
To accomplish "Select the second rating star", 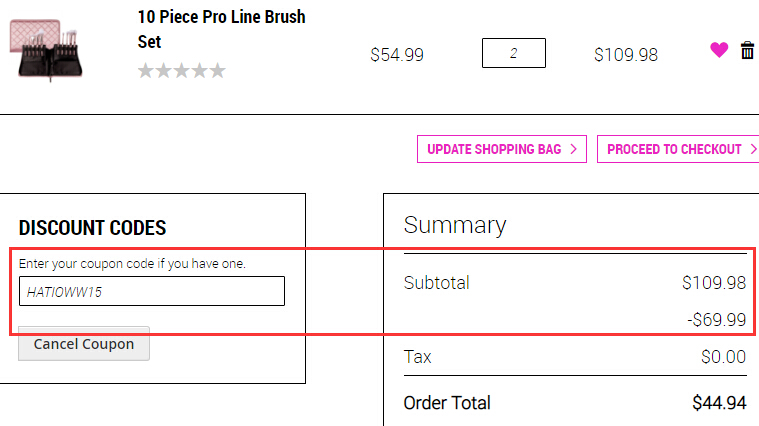I will 164,71.
